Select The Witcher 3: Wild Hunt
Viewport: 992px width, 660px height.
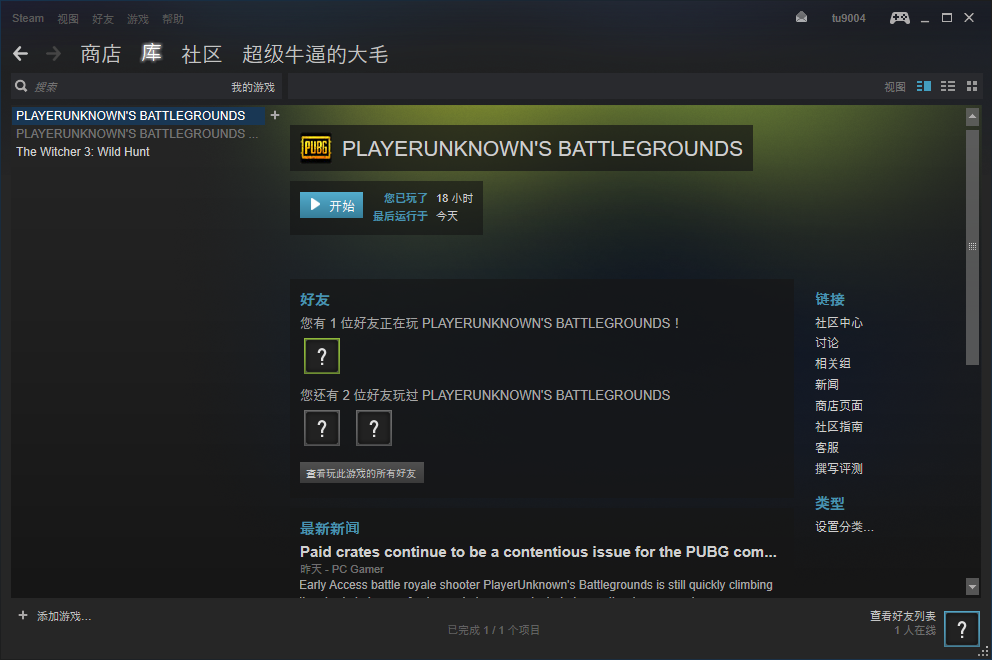pos(83,152)
